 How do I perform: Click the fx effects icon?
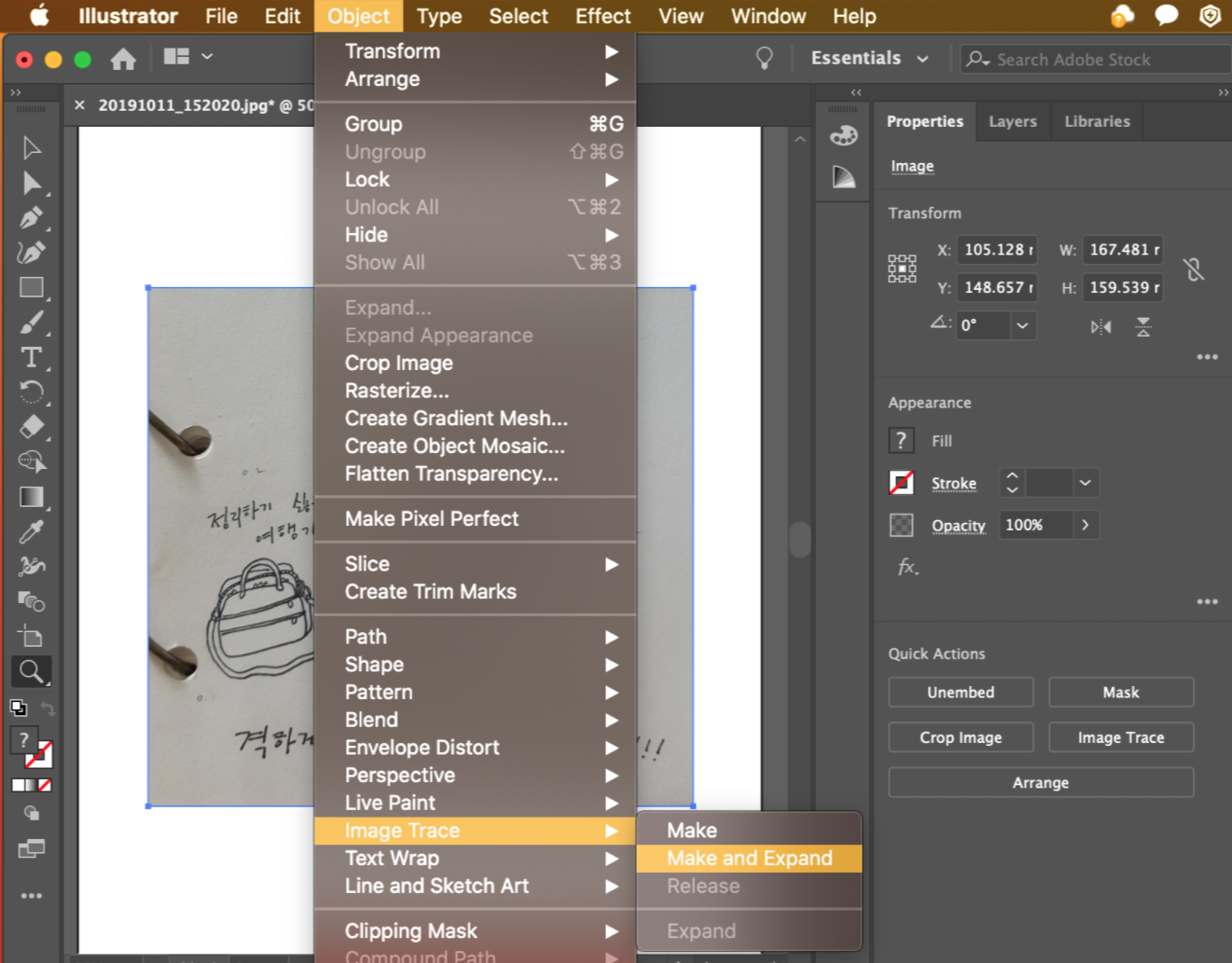tap(907, 567)
